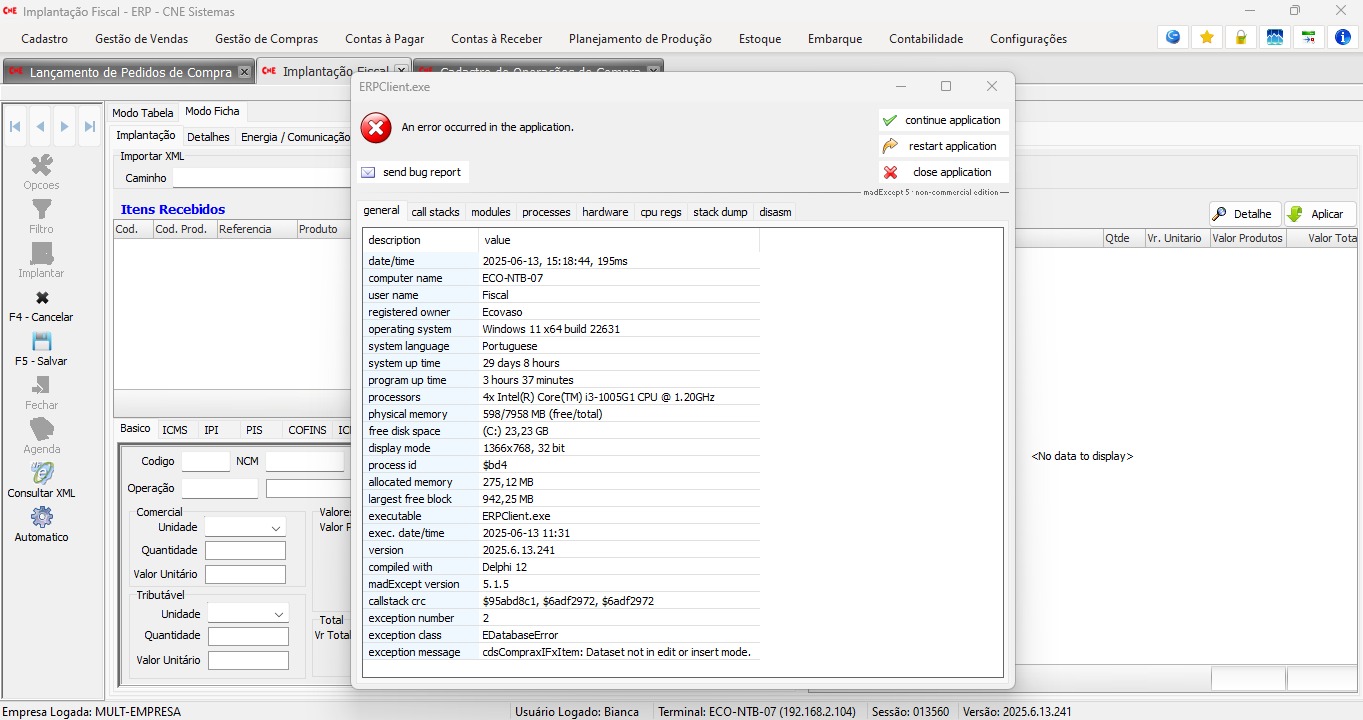Open the Contabilidade menu
Image resolution: width=1363 pixels, height=720 pixels.
point(926,39)
